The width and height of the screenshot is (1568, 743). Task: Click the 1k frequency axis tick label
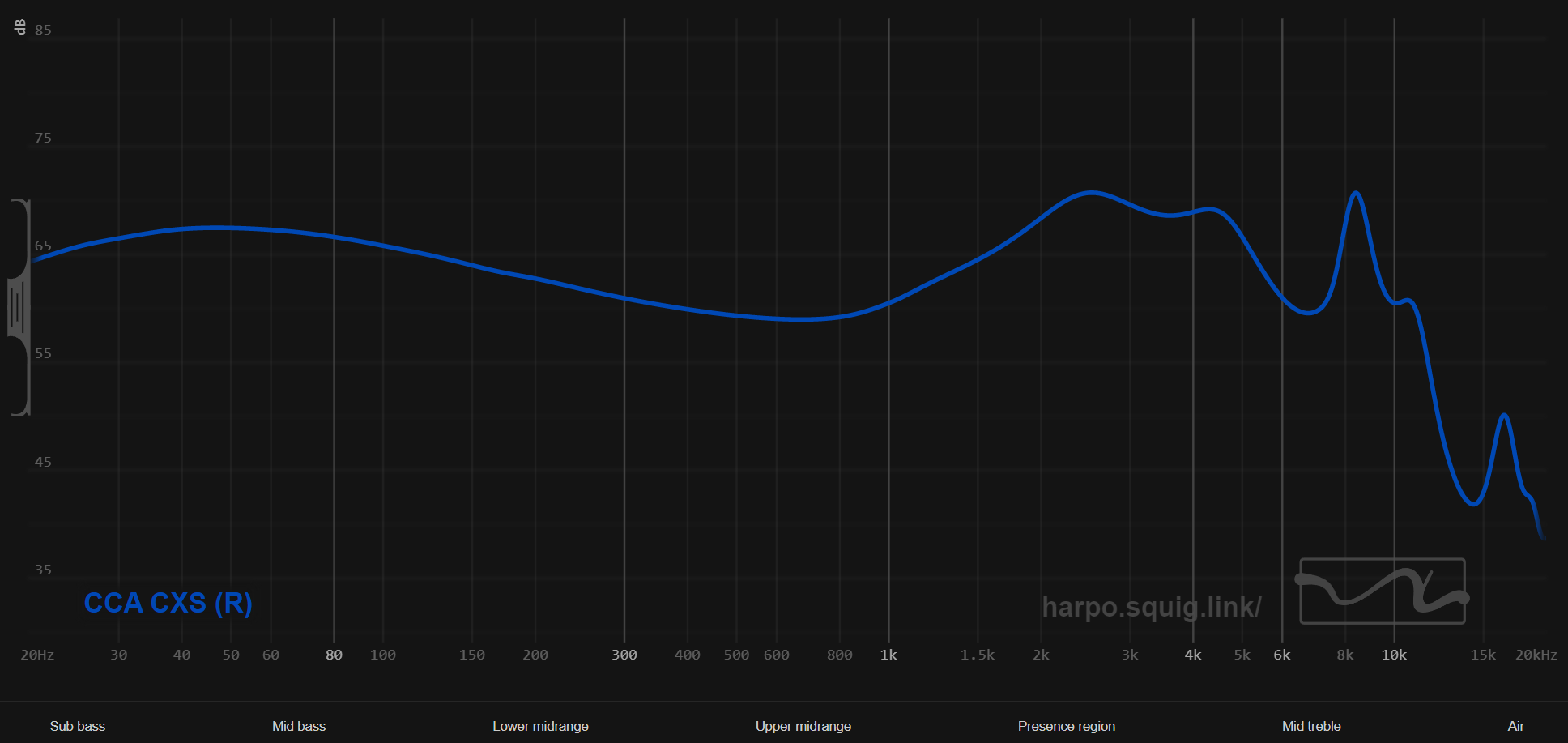coord(888,655)
